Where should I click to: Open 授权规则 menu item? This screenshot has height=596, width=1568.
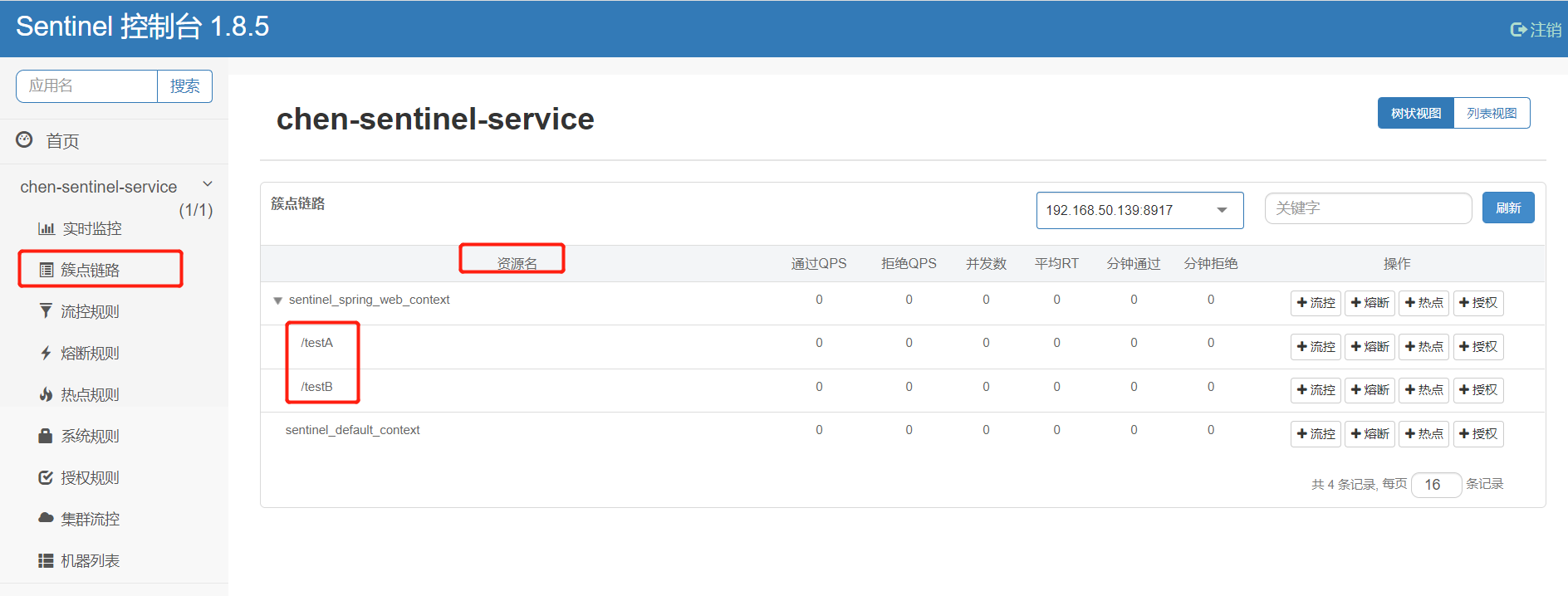pos(90,477)
